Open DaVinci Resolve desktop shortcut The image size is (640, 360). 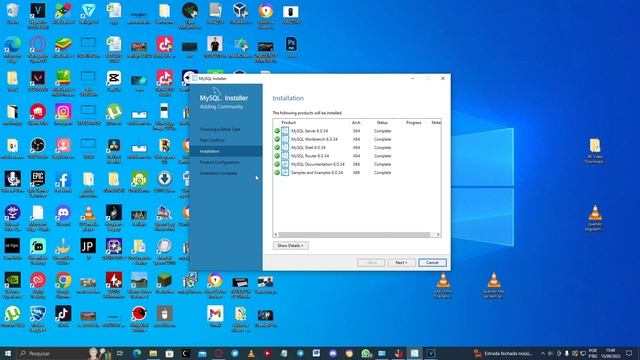click(x=114, y=150)
